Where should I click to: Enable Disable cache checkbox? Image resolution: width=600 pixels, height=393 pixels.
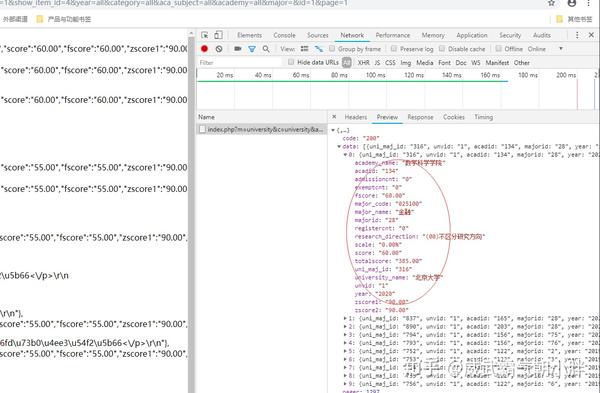coord(442,49)
